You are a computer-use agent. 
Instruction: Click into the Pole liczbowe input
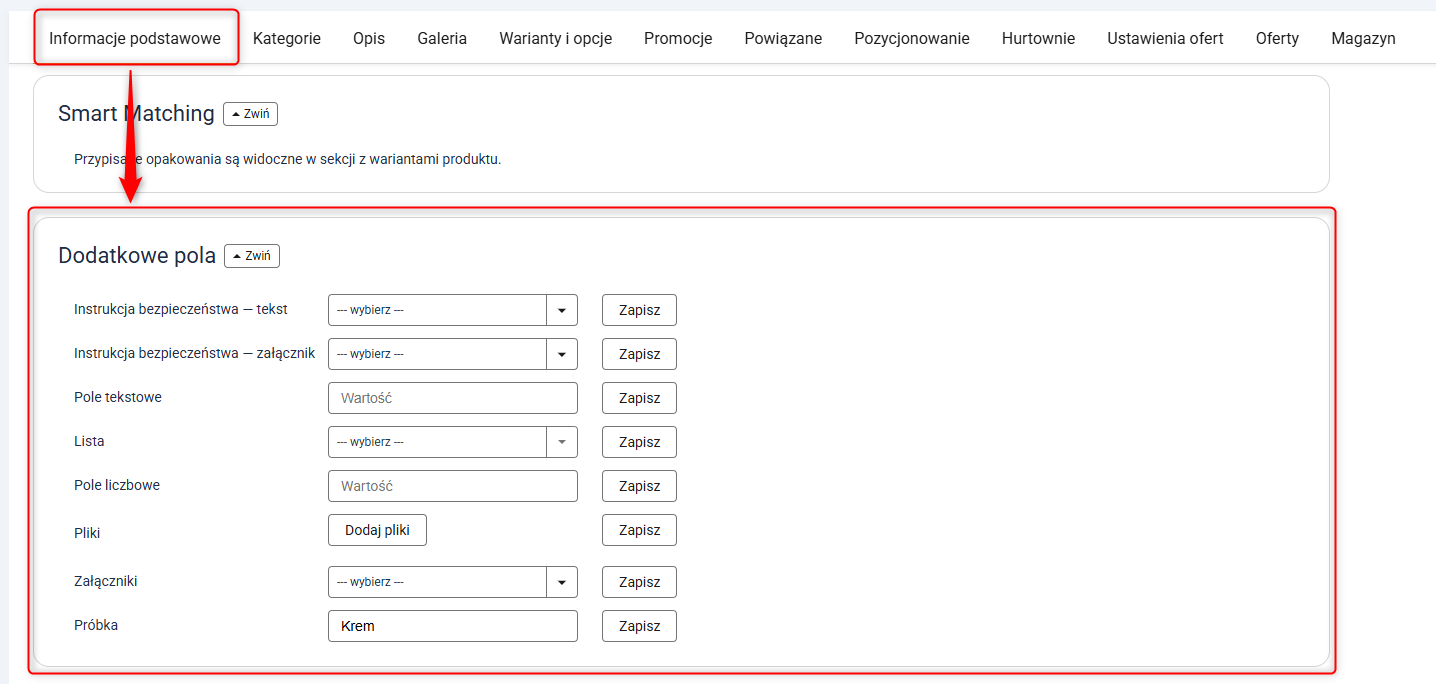coord(452,486)
